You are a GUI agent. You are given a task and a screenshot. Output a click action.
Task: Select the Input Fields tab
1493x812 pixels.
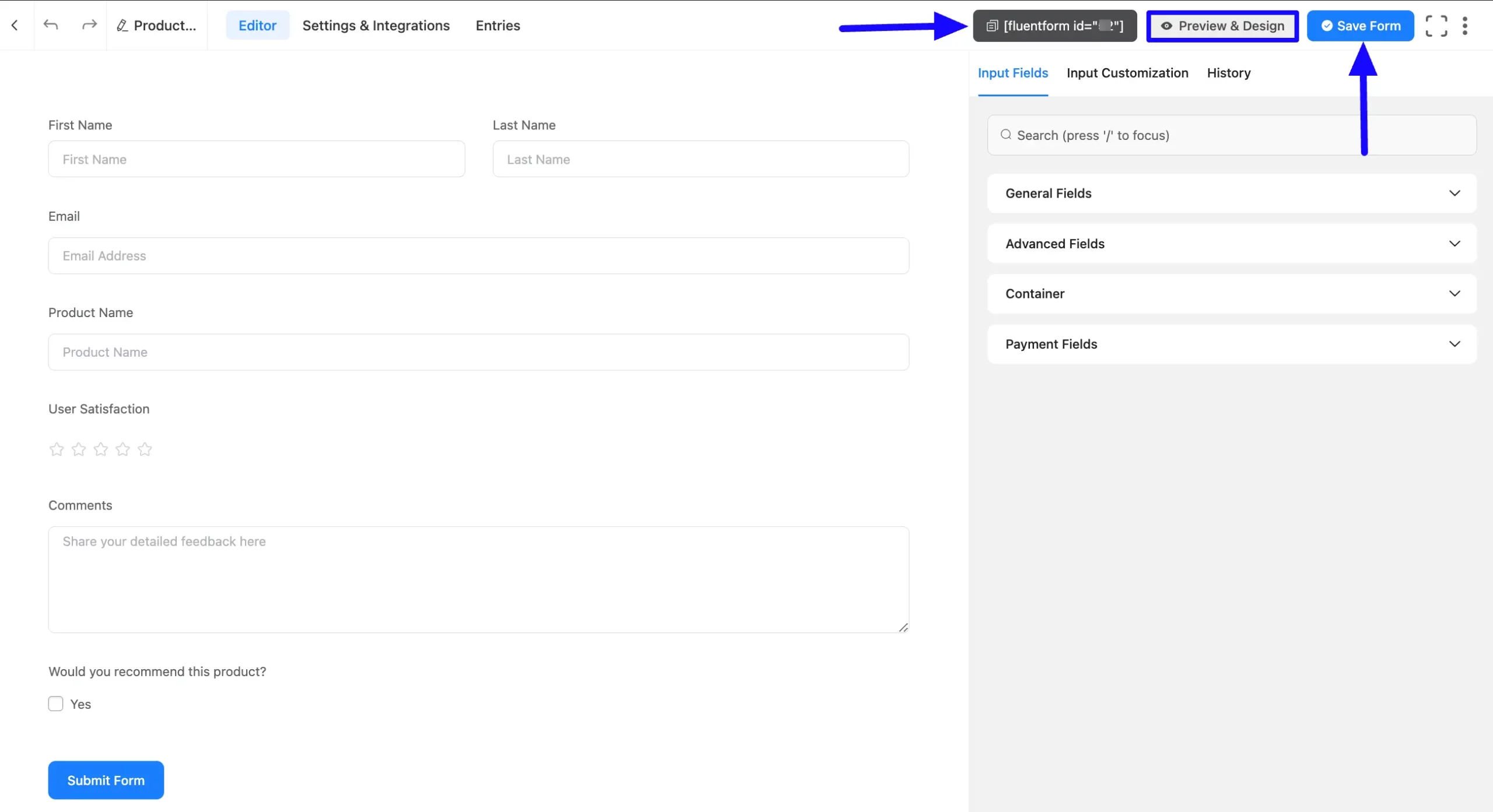pos(1012,73)
